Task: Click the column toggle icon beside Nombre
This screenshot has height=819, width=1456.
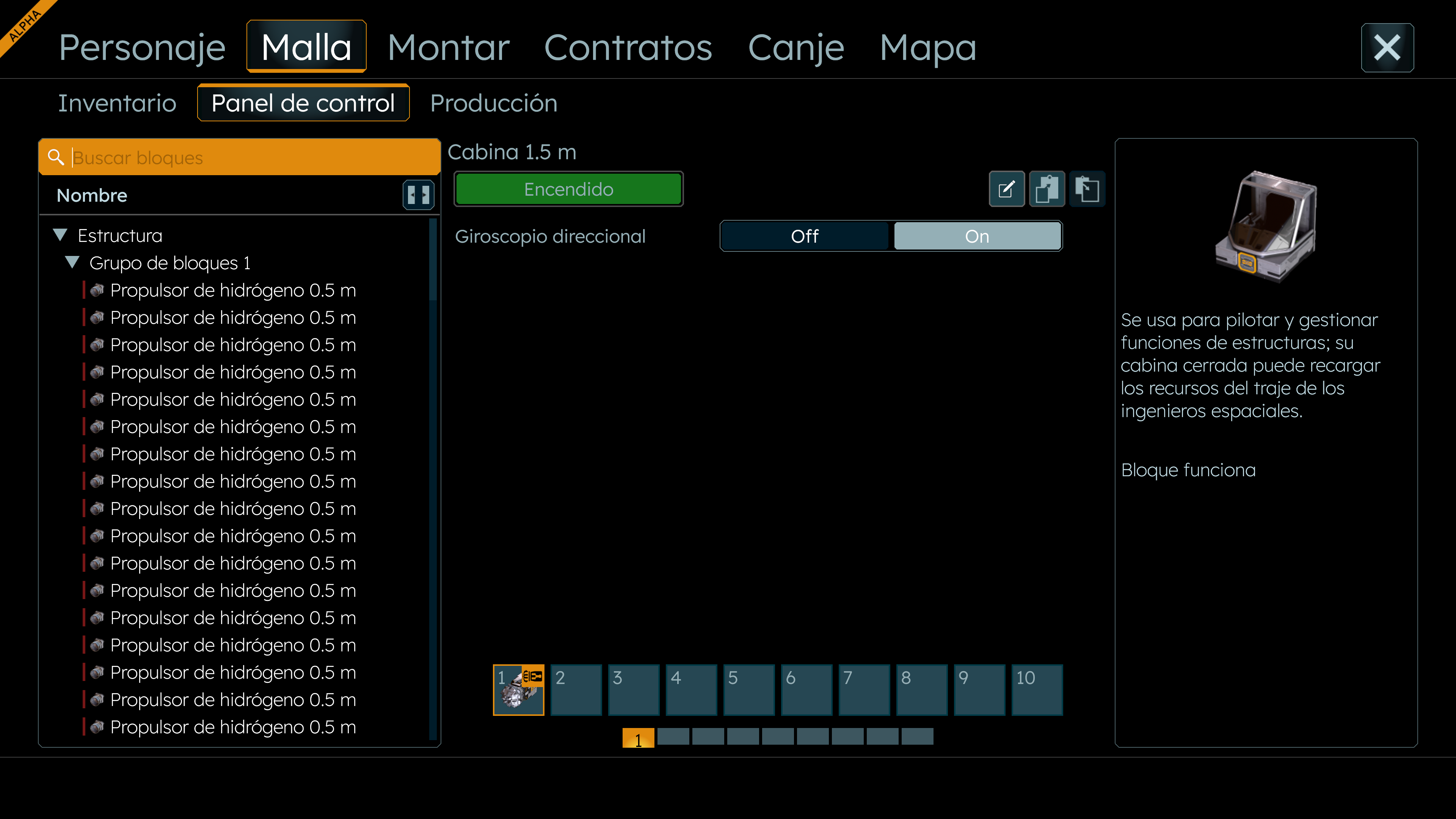Action: click(418, 195)
